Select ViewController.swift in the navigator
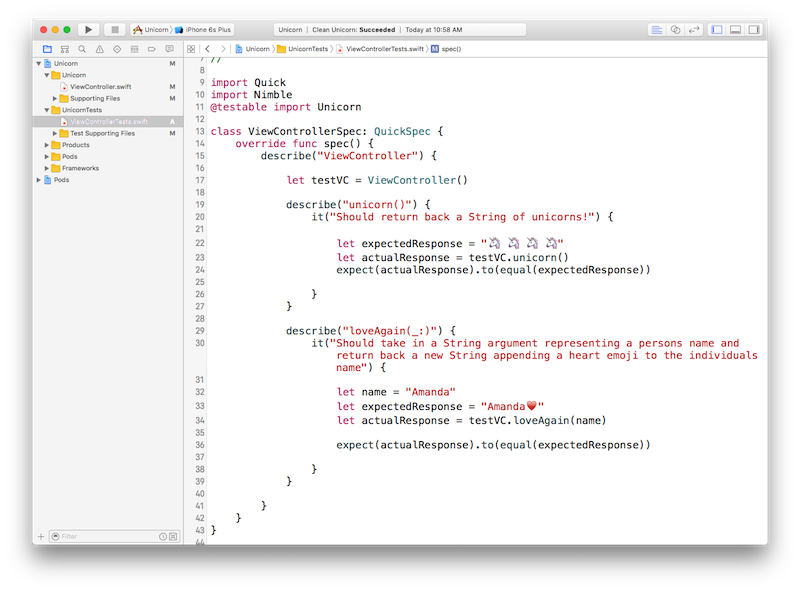The height and width of the screenshot is (591, 800). [x=101, y=87]
